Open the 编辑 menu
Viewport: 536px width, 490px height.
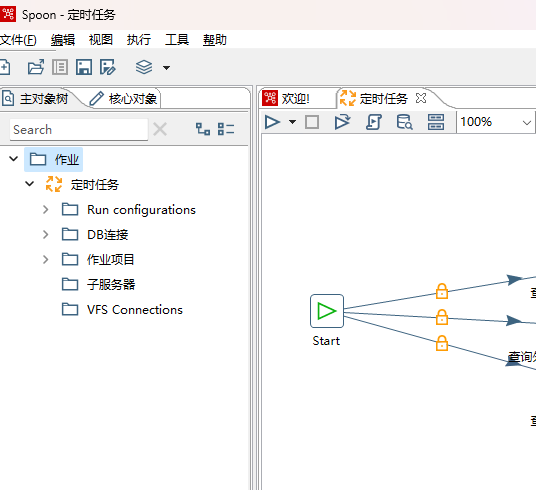coord(63,40)
